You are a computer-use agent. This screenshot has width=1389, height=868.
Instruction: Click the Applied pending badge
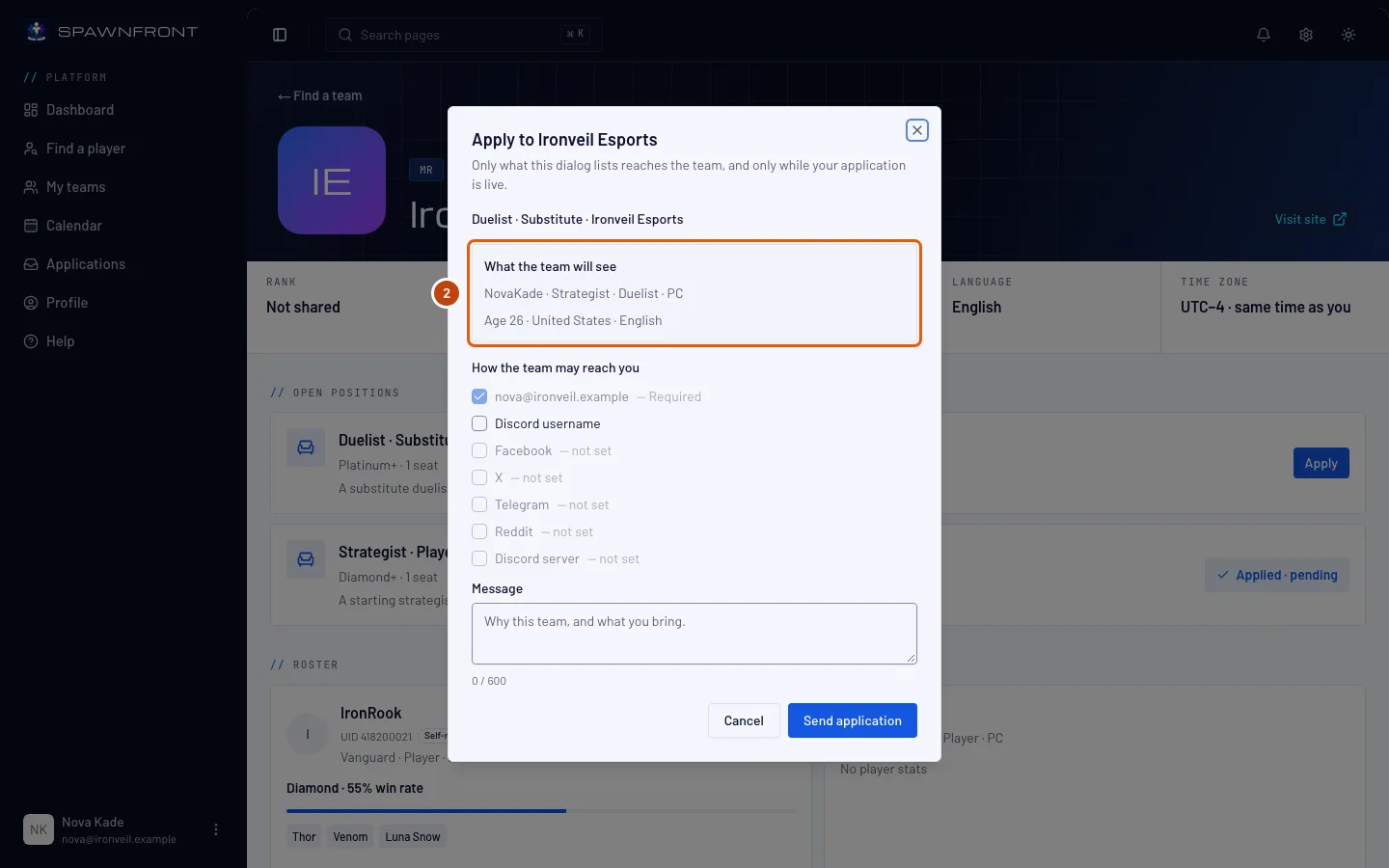[1277, 575]
